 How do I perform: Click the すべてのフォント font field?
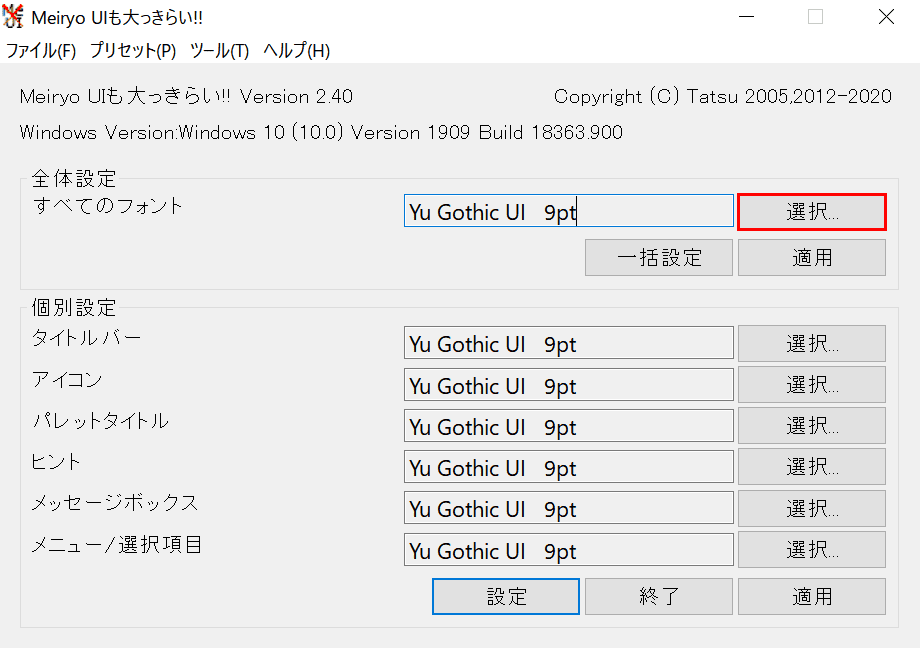[x=569, y=211]
